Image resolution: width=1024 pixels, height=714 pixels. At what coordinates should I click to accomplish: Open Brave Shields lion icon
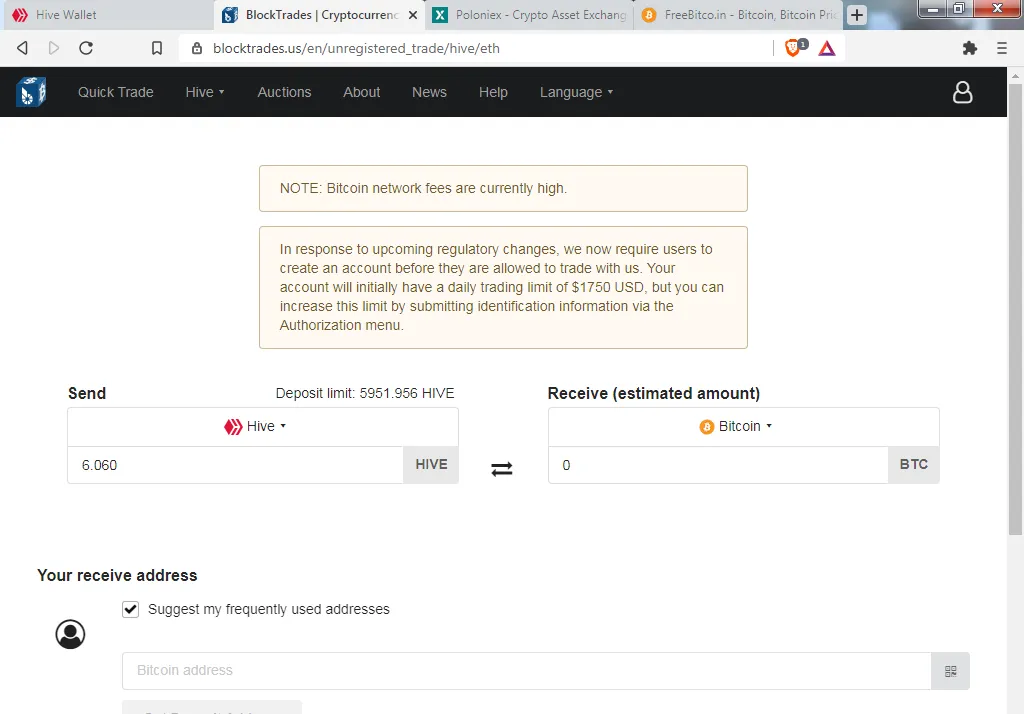pyautogui.click(x=795, y=48)
